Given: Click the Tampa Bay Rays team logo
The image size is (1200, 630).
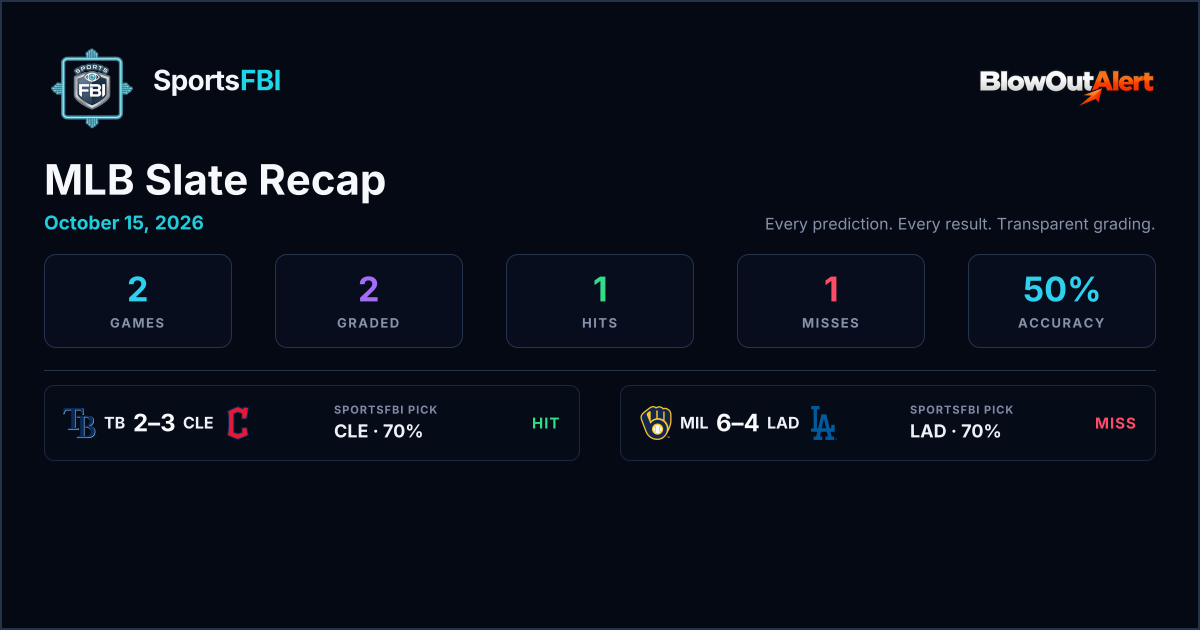Looking at the screenshot, I should 79,423.
